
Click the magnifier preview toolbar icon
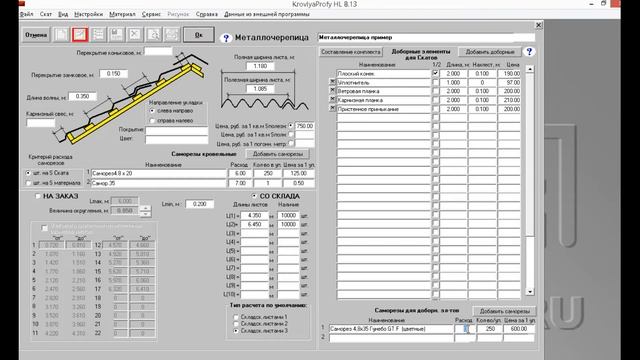point(153,35)
